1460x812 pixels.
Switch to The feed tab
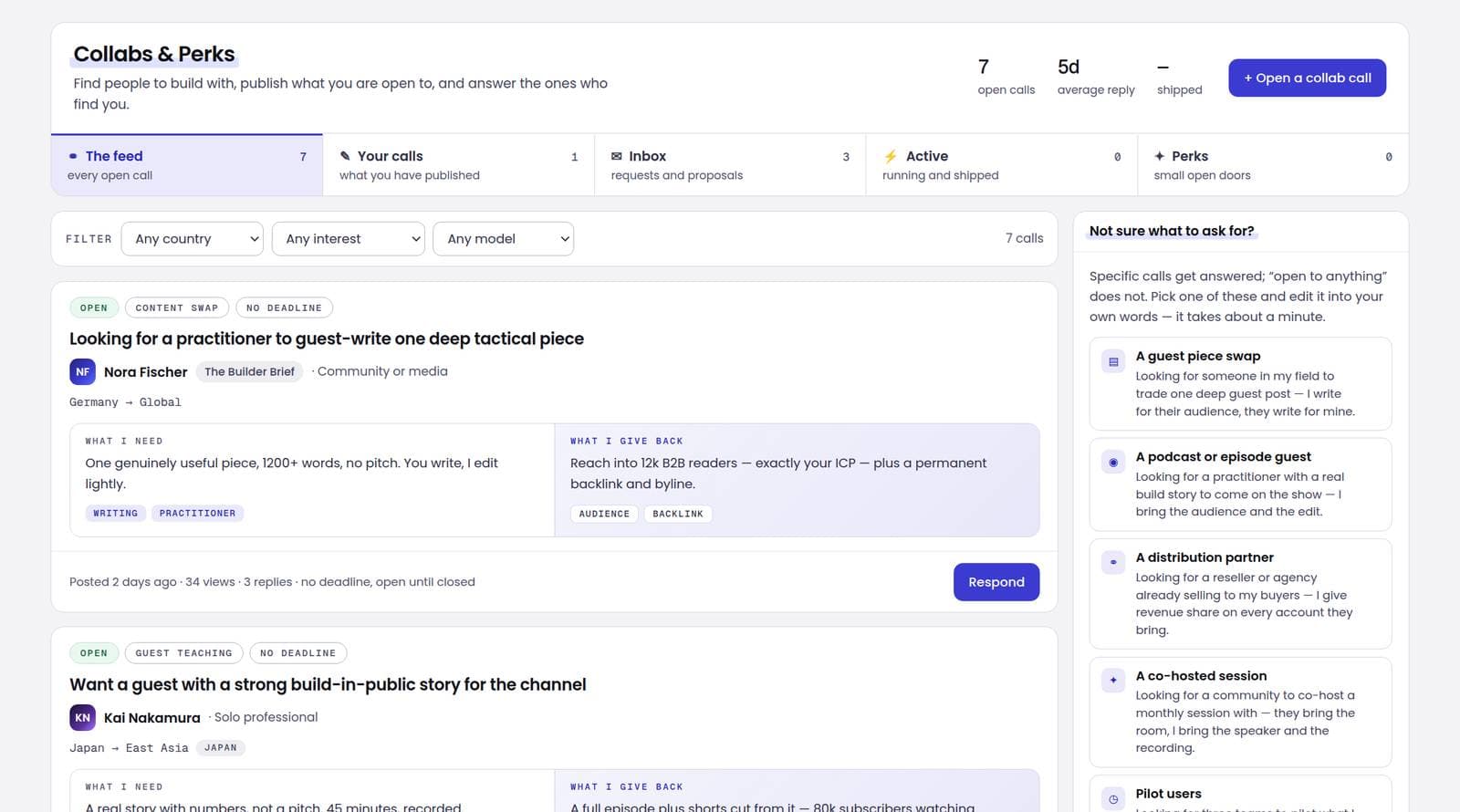click(187, 165)
